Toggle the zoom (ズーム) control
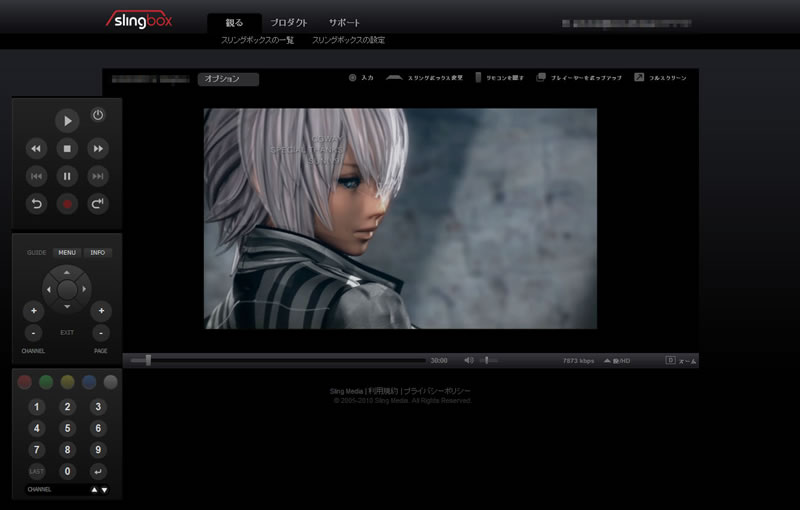 click(670, 360)
